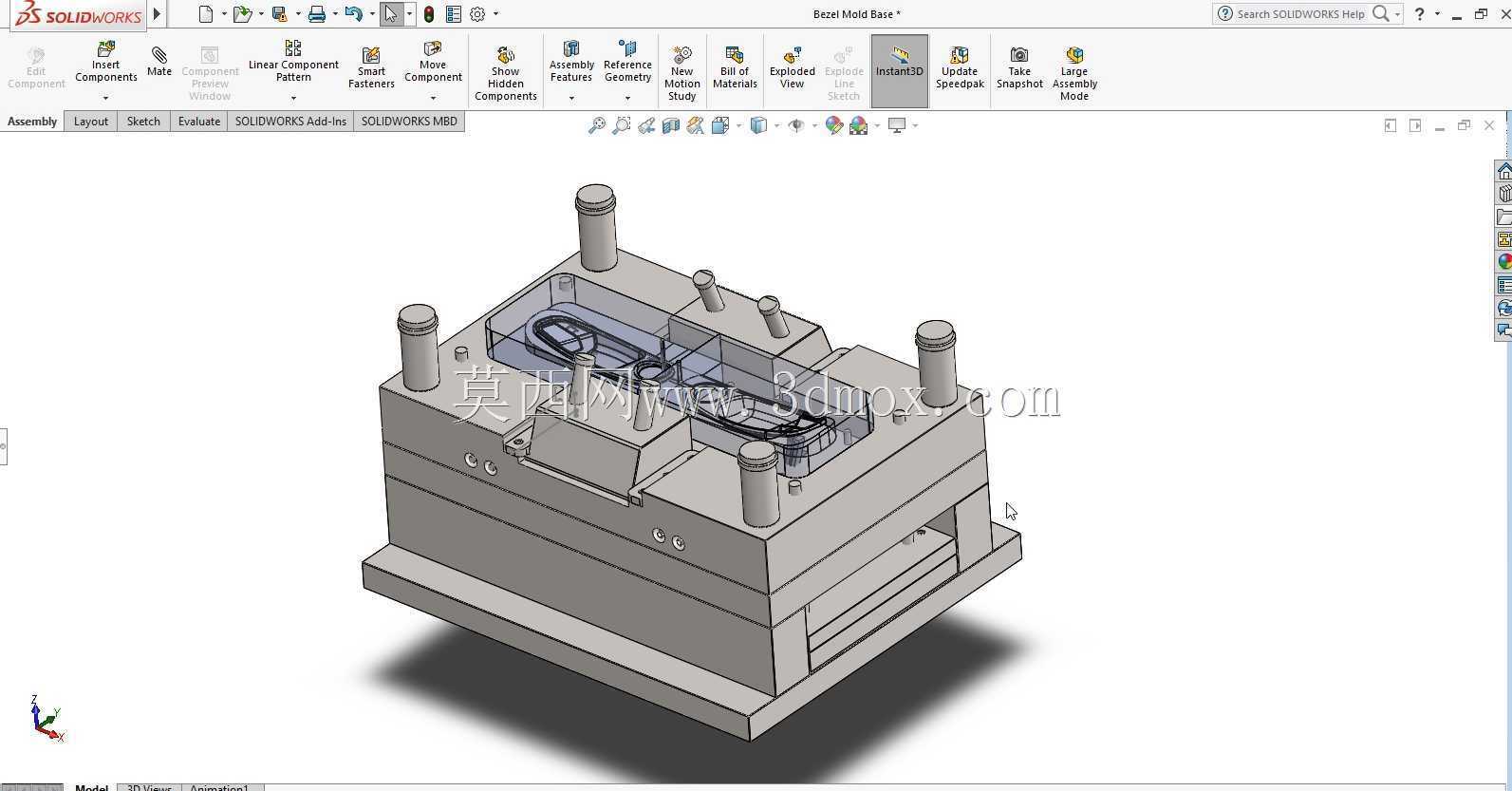This screenshot has height=791, width=1512.
Task: Click the XYZ orientation triad
Action: coord(47,718)
